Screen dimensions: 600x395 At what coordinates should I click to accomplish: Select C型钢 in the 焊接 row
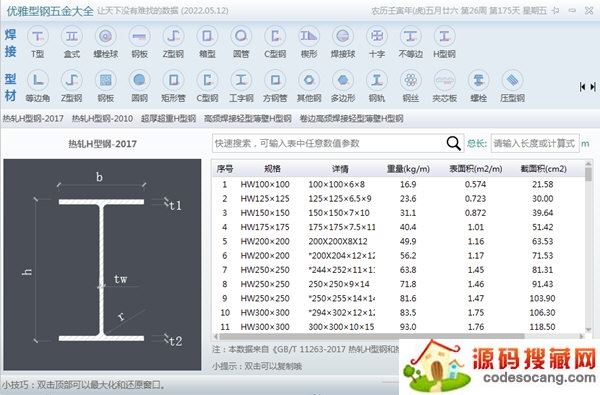[275, 37]
